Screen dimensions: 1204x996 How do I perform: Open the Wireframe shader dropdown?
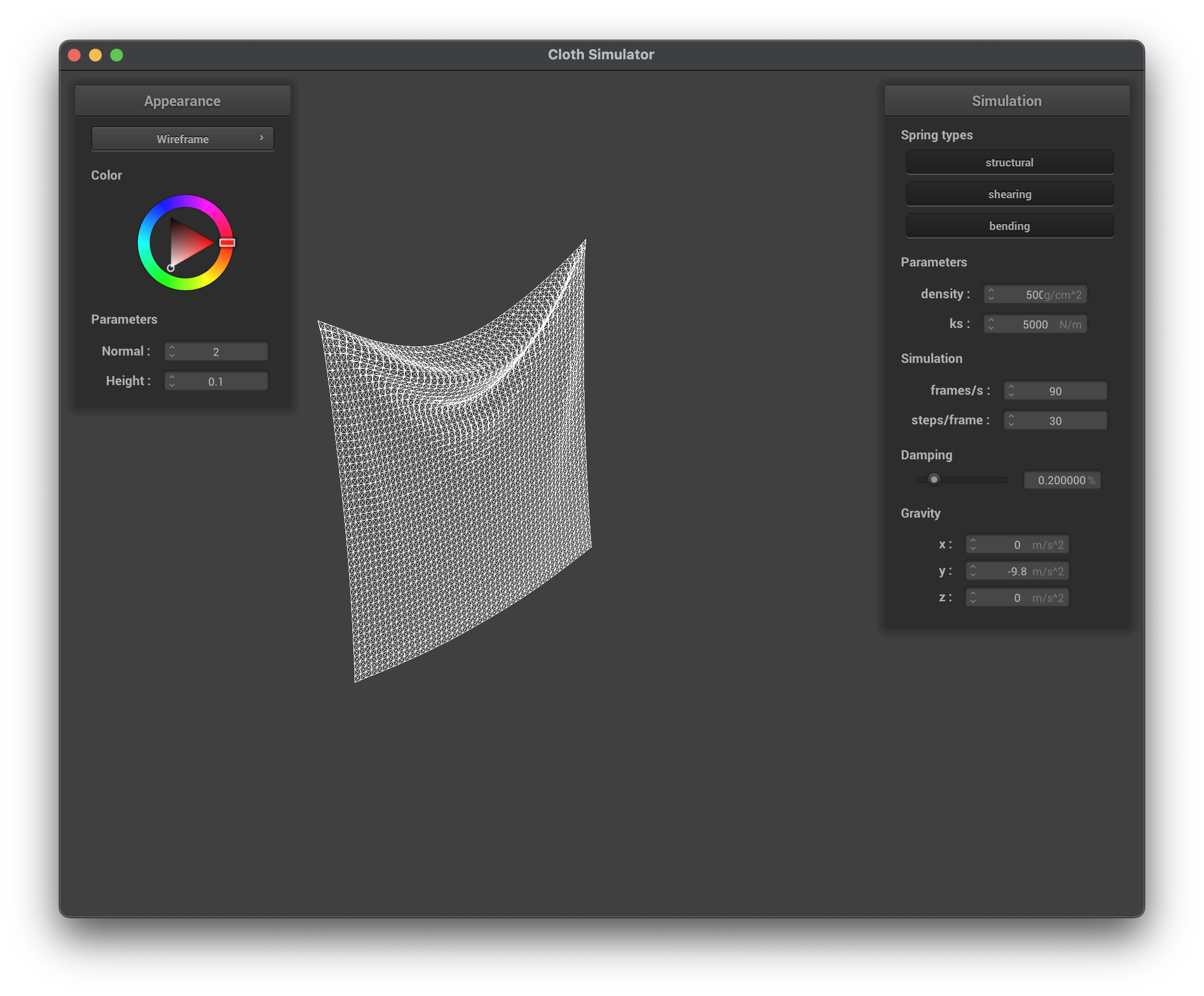coord(182,139)
